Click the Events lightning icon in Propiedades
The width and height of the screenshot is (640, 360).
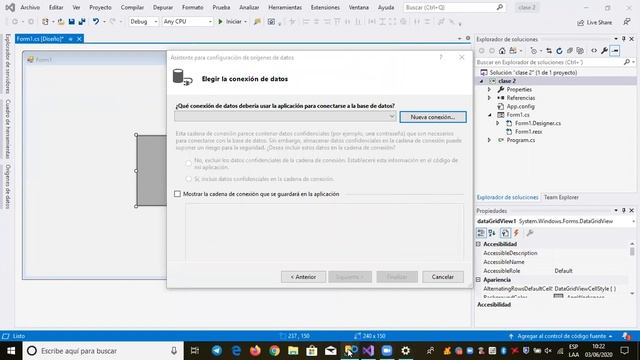516,233
